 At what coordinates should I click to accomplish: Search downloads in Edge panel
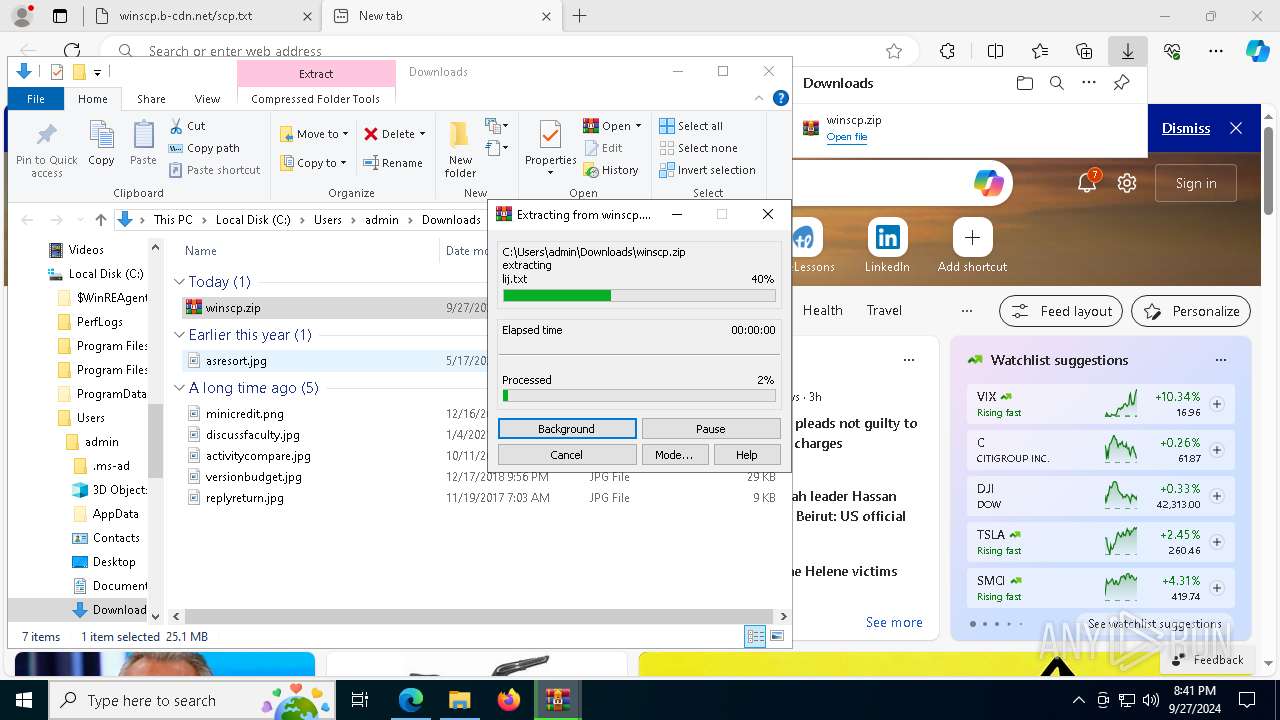[1056, 83]
